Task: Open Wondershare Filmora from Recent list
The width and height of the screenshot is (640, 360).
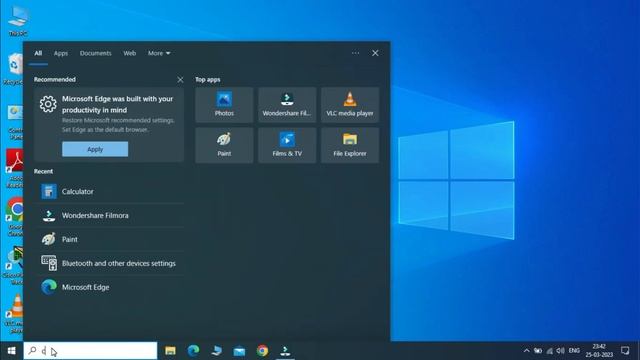Action: 109,216
